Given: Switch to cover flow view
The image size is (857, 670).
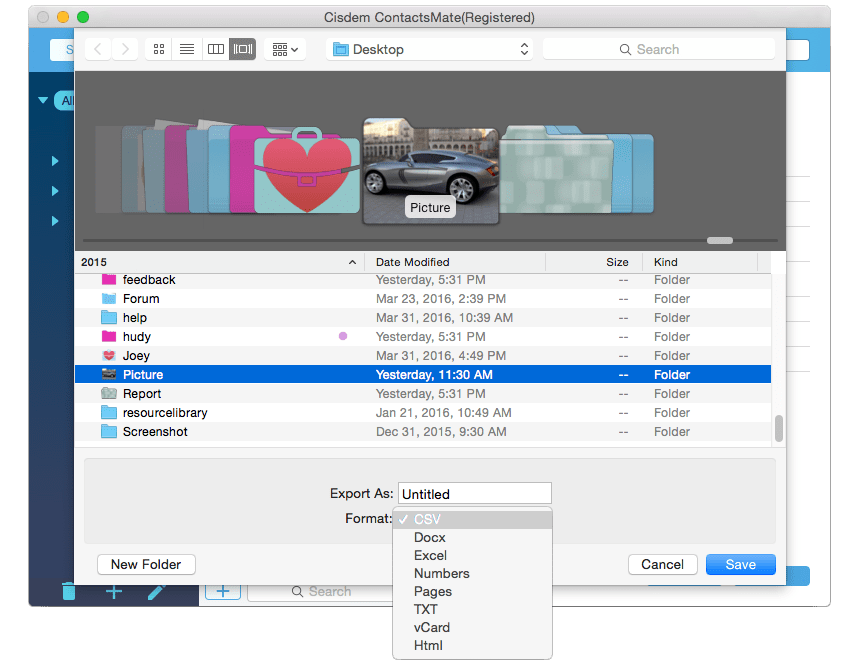Looking at the screenshot, I should coord(243,49).
